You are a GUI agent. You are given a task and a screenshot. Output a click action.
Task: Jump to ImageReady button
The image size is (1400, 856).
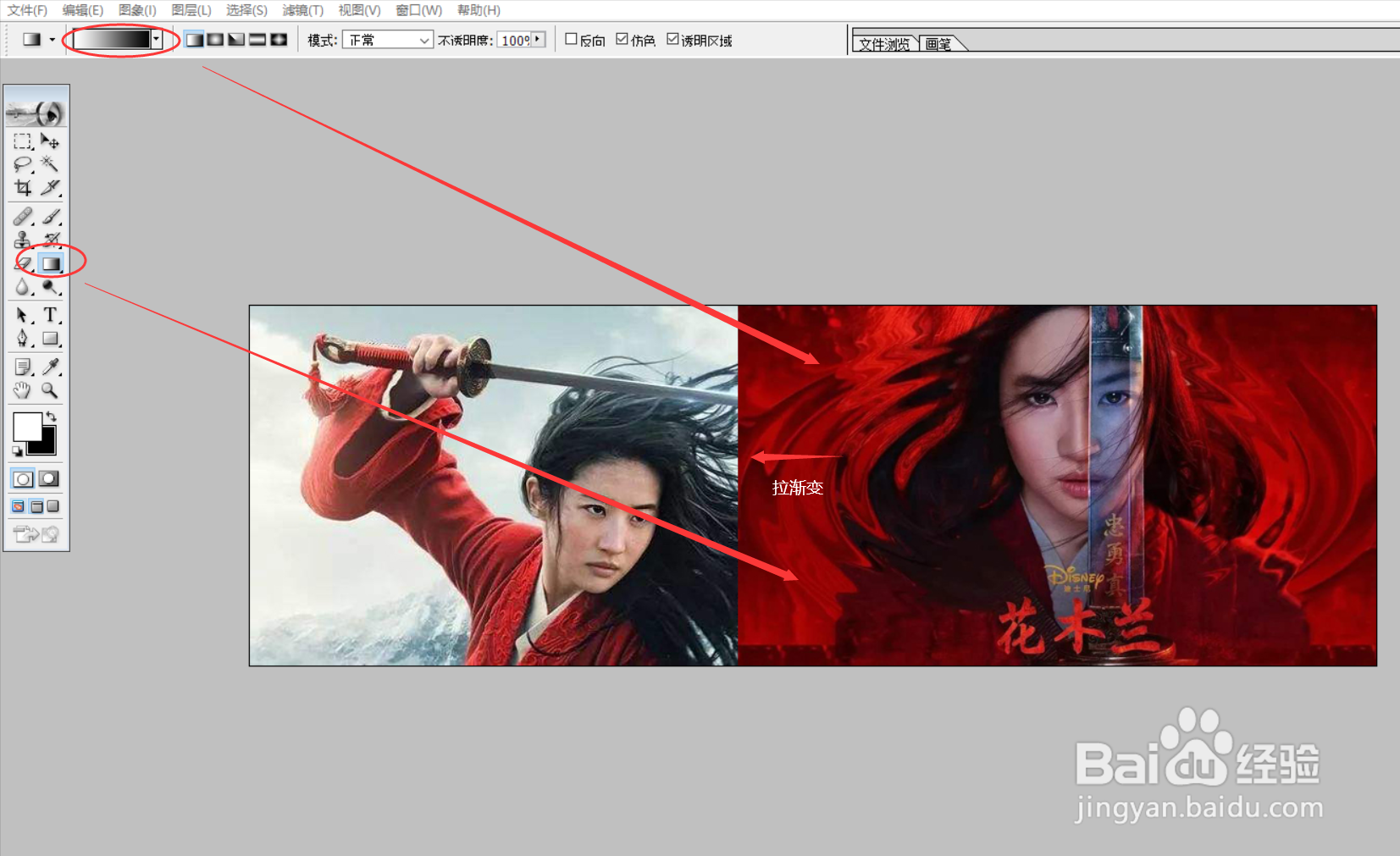point(36,533)
